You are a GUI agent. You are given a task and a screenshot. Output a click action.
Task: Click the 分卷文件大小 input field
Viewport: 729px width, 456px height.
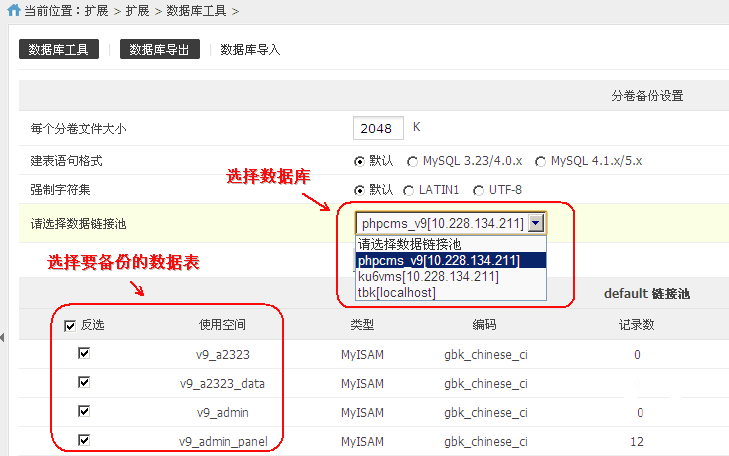pyautogui.click(x=378, y=128)
